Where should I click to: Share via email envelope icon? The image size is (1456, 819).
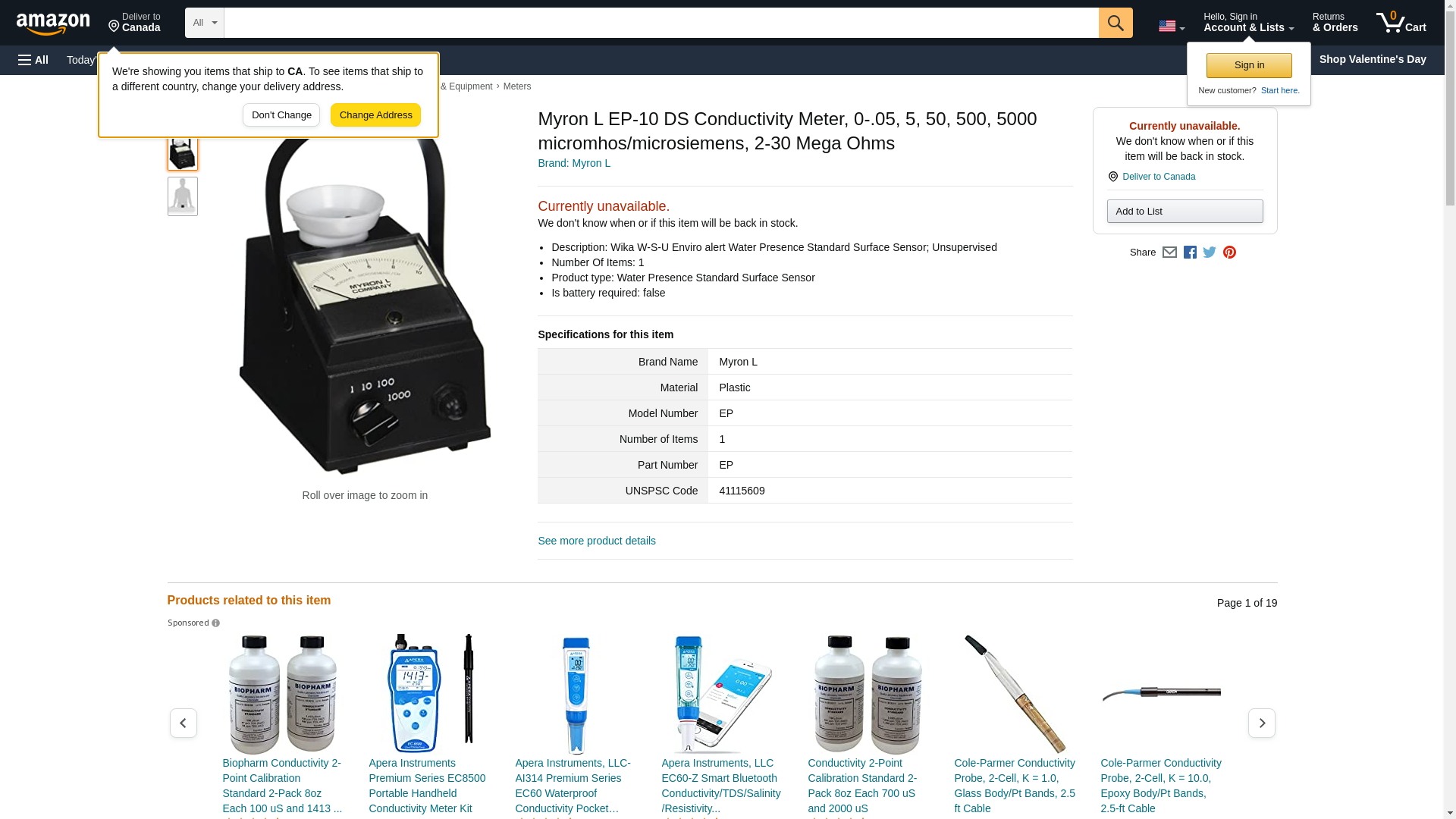coord(1169,253)
